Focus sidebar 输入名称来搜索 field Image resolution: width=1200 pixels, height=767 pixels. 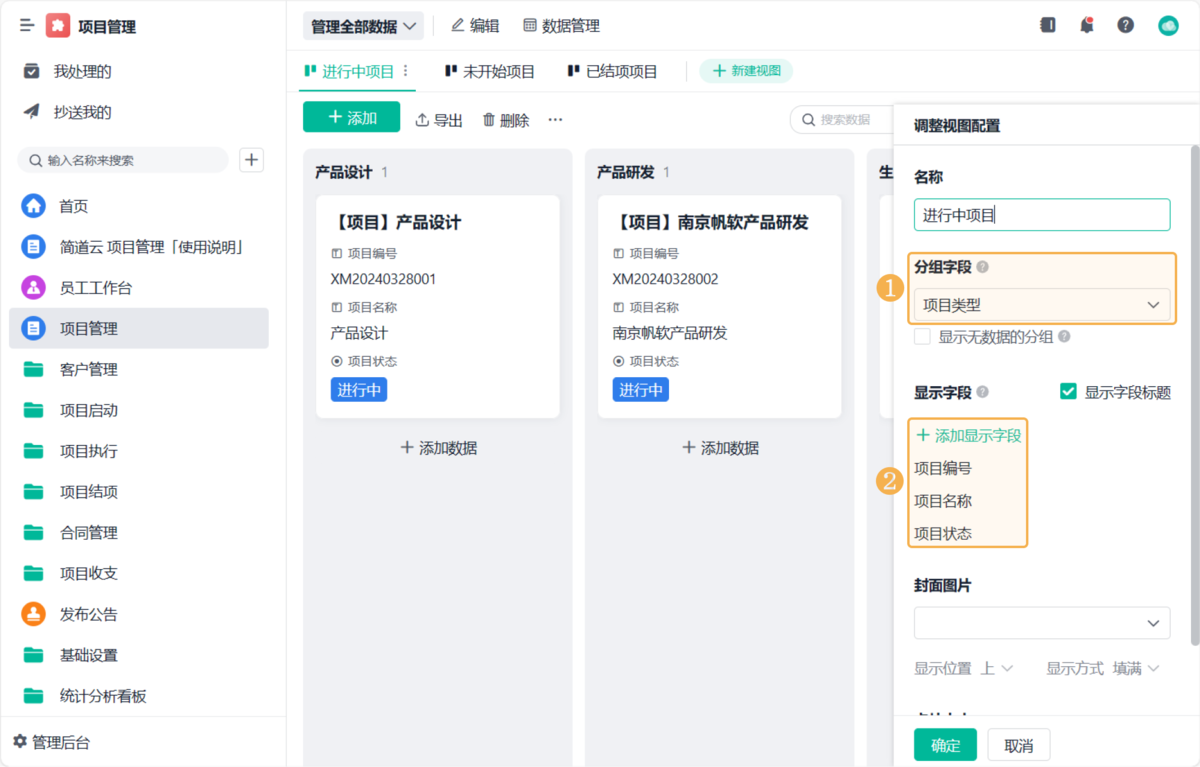[x=123, y=160]
